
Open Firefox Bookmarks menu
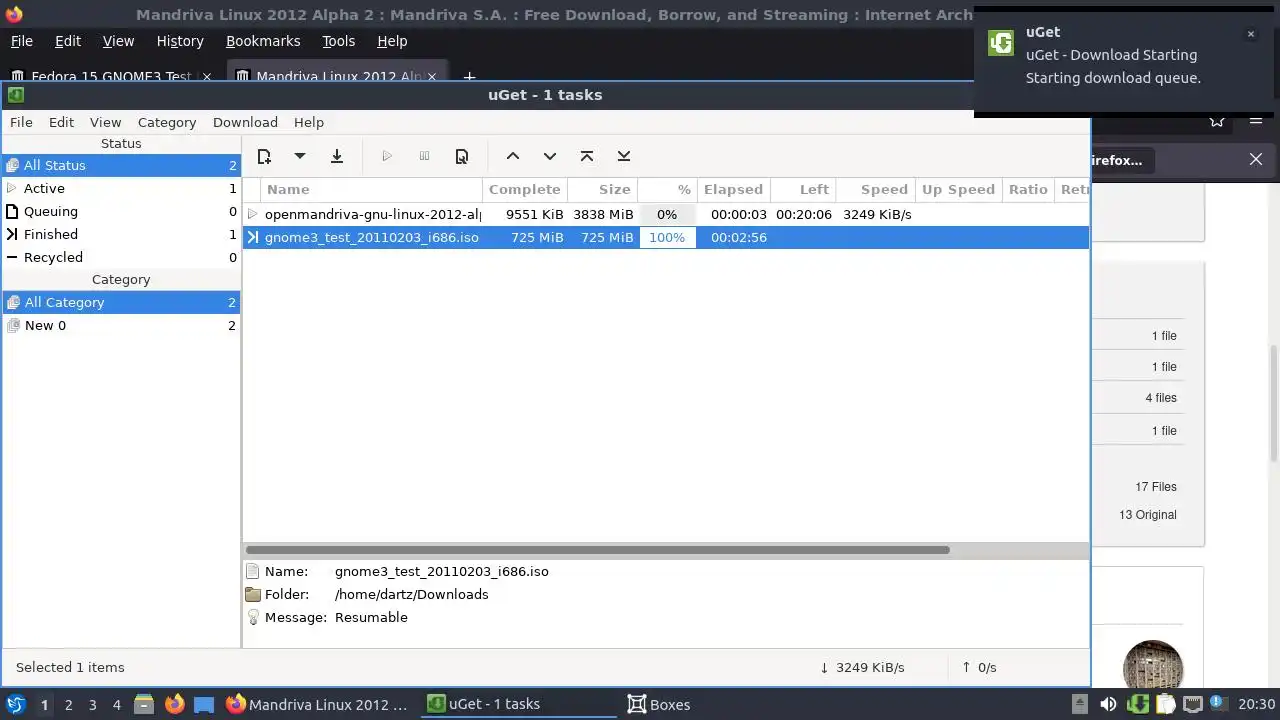(x=263, y=41)
